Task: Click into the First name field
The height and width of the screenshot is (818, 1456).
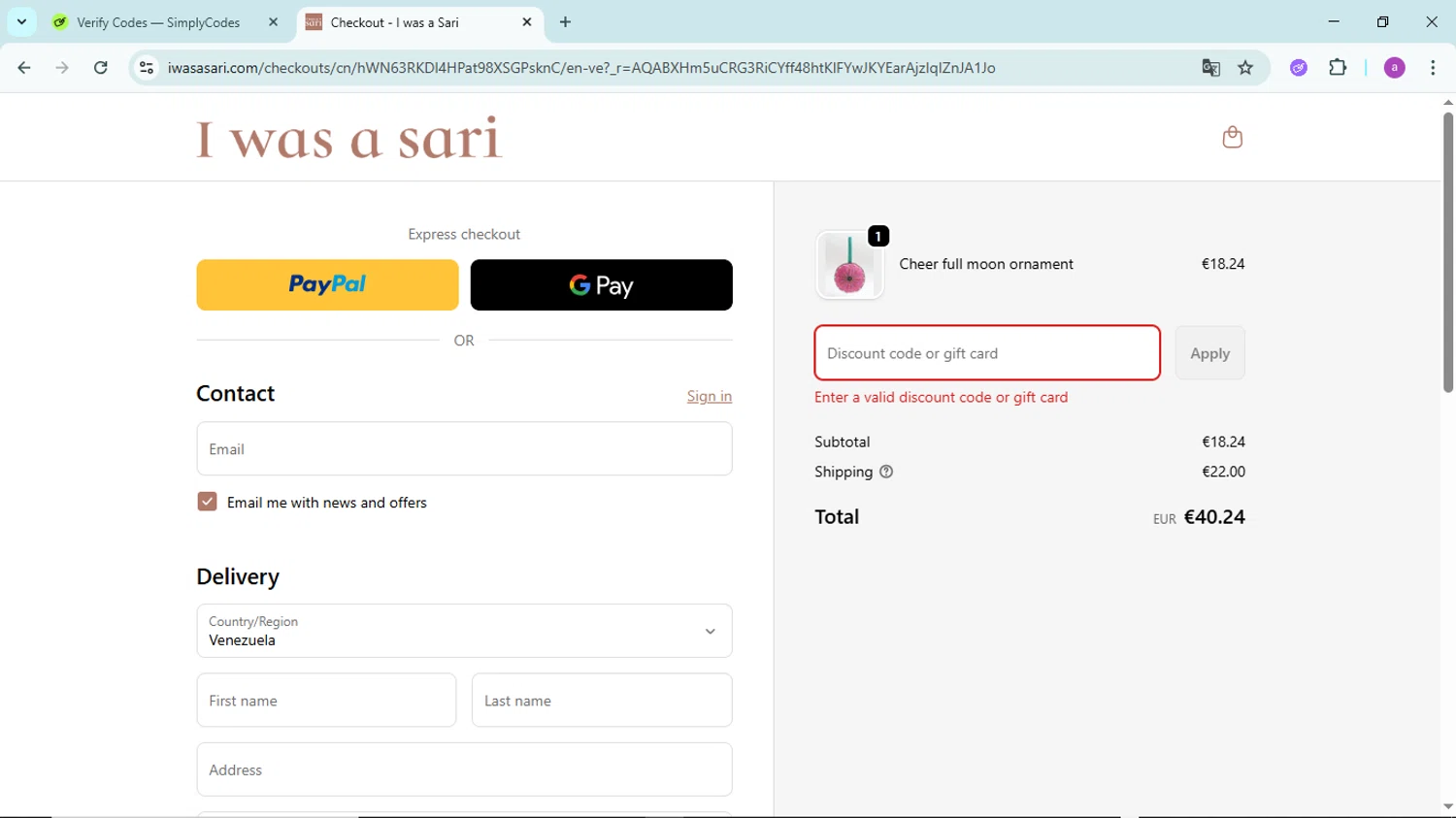Action: [326, 700]
